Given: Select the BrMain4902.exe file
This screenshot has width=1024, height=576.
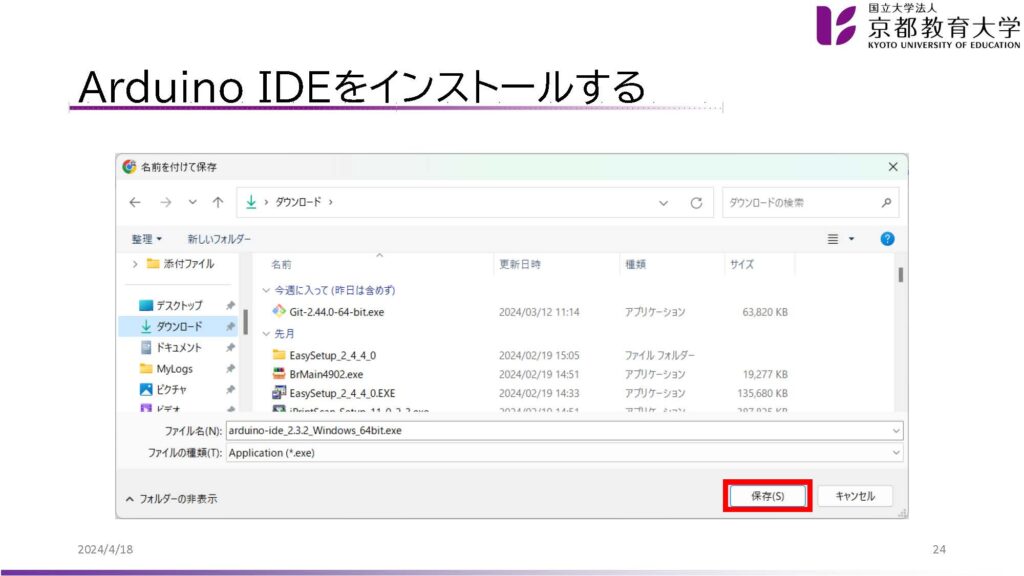Looking at the screenshot, I should 326,374.
